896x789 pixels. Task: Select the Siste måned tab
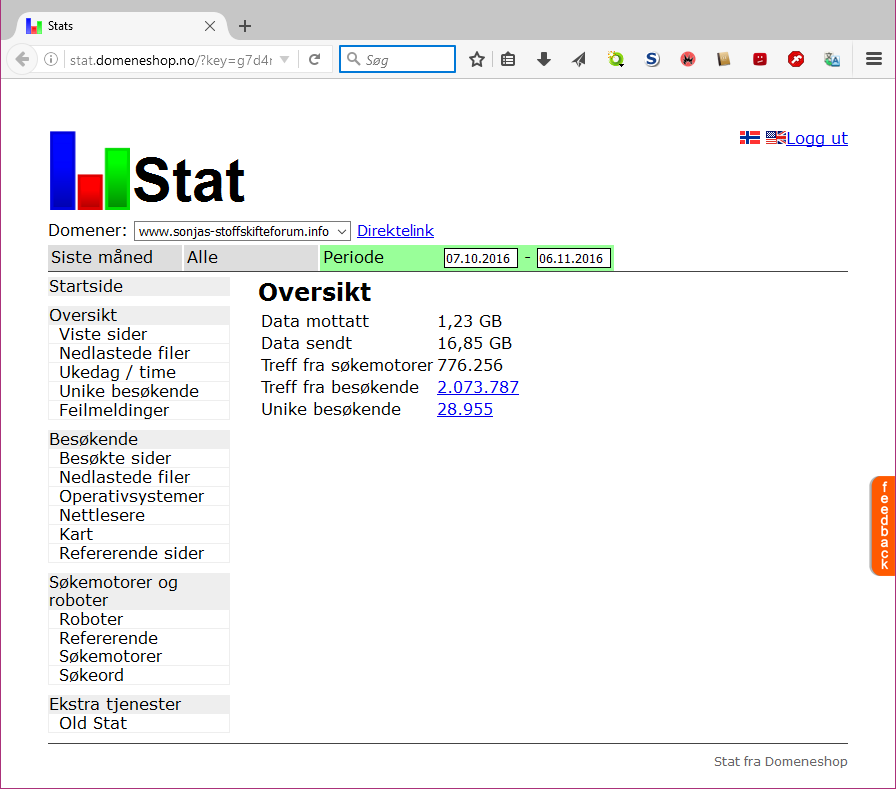[114, 258]
